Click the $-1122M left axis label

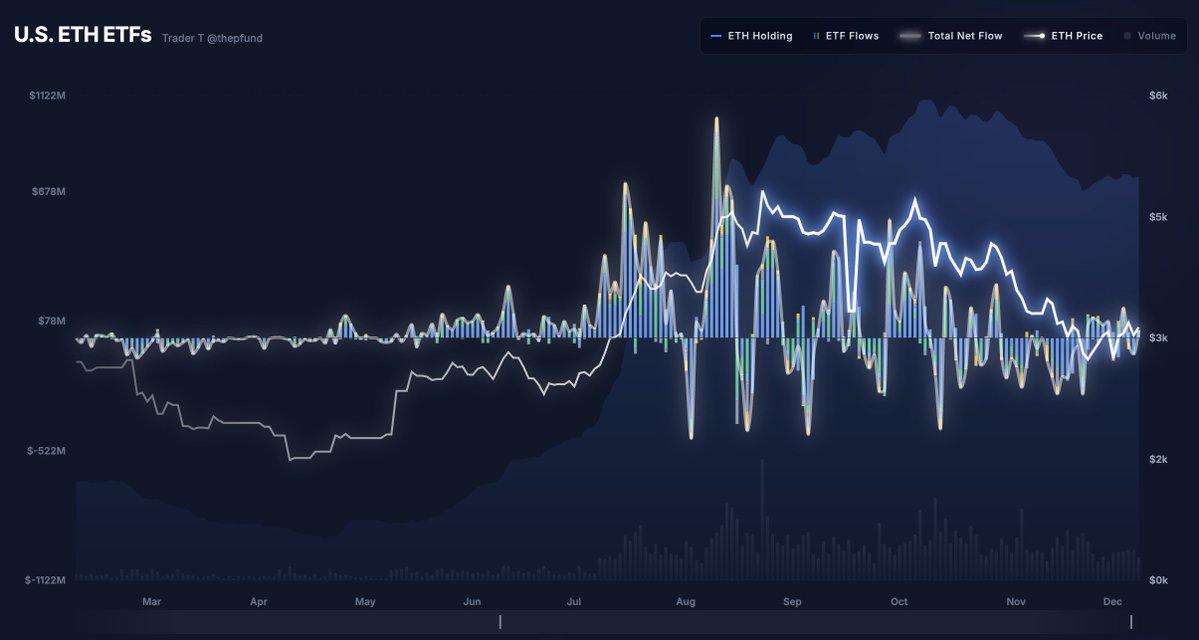pyautogui.click(x=45, y=580)
